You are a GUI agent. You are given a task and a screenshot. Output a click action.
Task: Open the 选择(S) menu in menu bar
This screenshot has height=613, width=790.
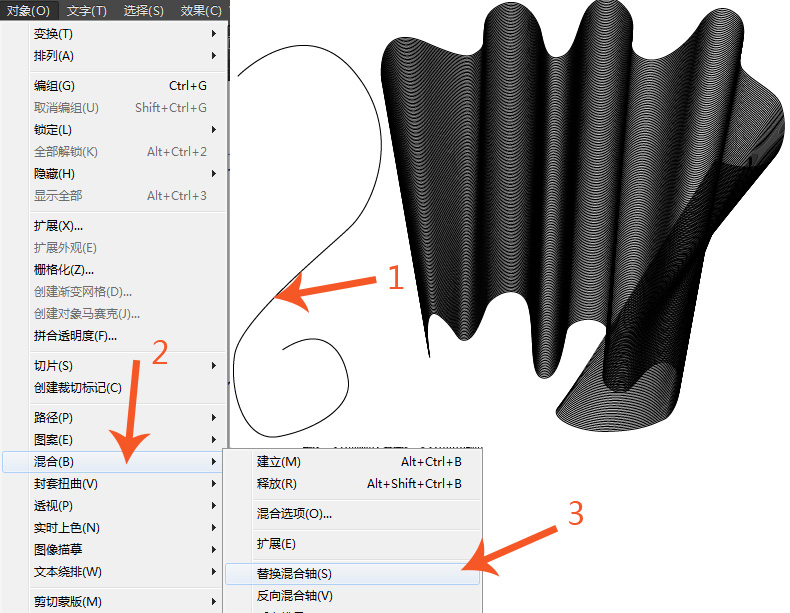click(x=144, y=11)
